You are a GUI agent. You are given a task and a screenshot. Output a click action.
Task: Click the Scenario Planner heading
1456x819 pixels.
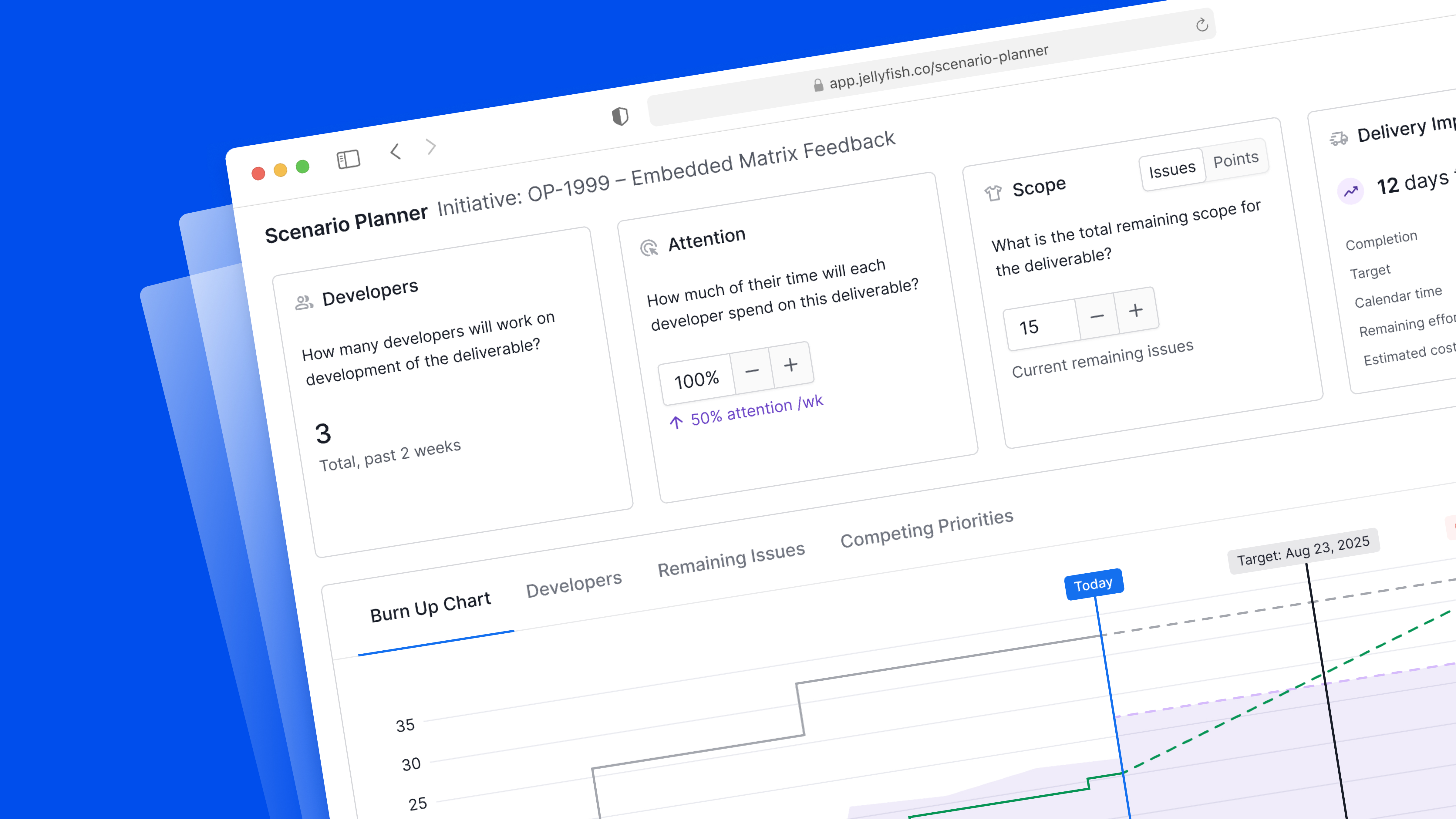(346, 224)
